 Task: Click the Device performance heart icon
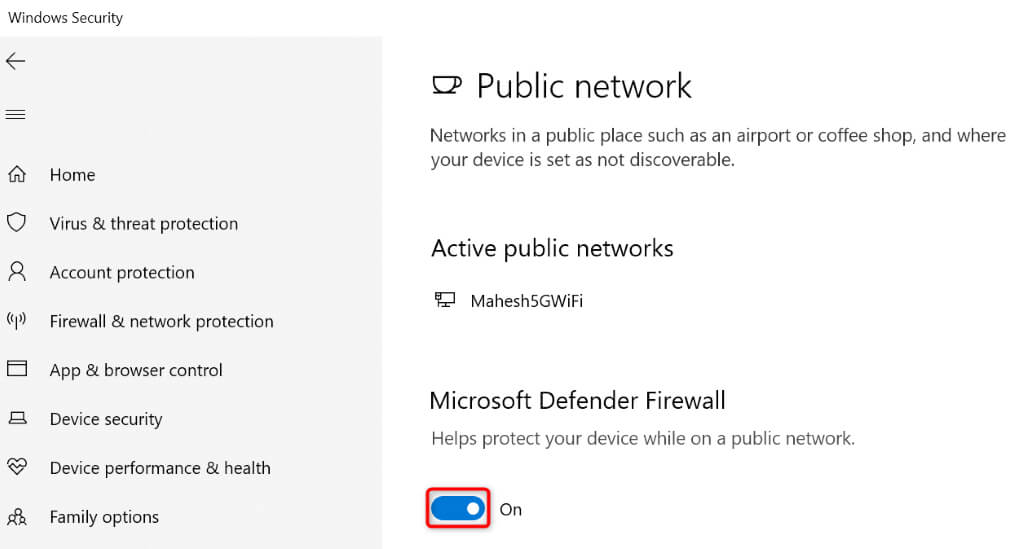click(x=17, y=467)
